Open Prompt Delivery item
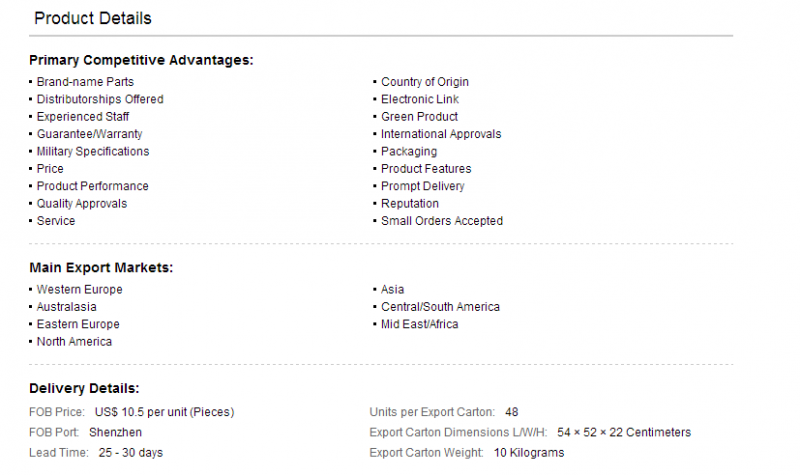Image resolution: width=800 pixels, height=475 pixels. click(x=422, y=186)
